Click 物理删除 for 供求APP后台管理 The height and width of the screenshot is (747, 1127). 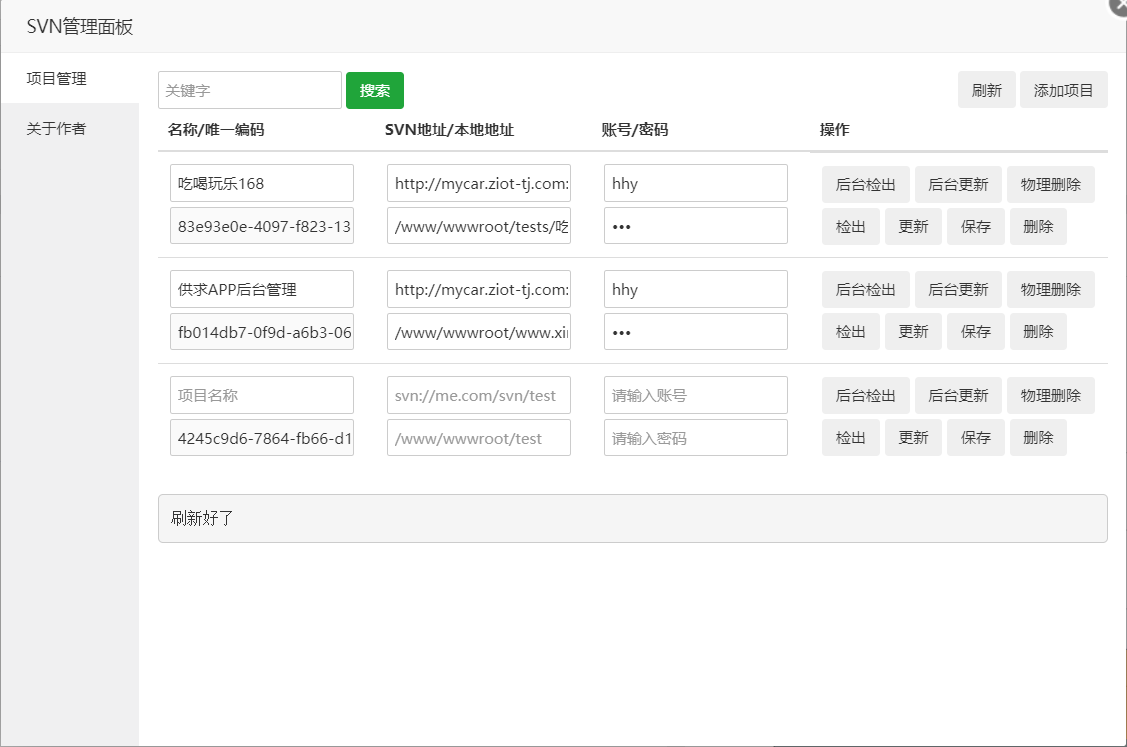coord(1050,290)
